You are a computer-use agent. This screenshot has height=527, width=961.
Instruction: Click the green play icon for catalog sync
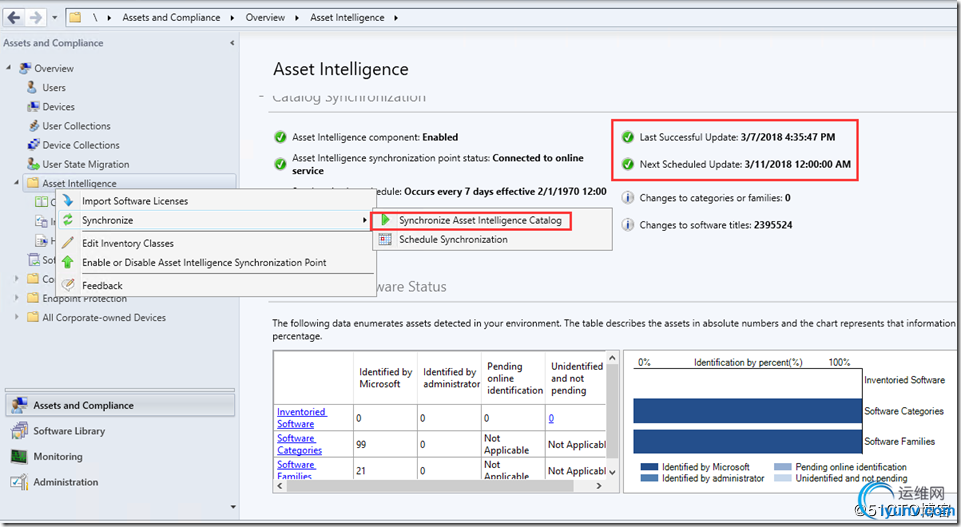(386, 219)
